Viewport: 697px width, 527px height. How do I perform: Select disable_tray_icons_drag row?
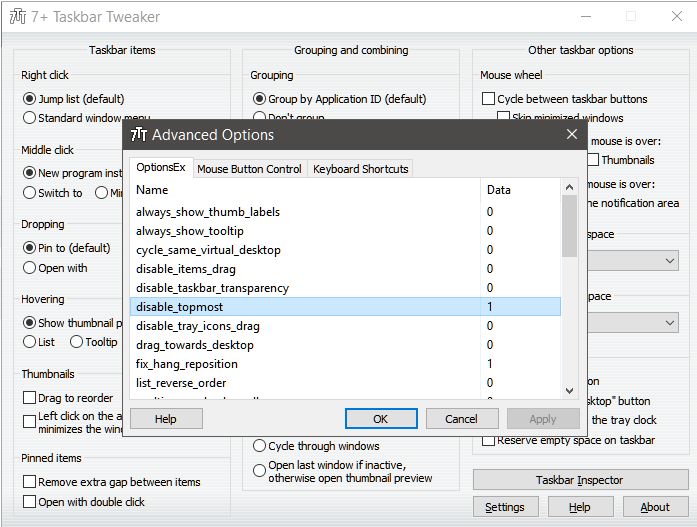pos(345,326)
